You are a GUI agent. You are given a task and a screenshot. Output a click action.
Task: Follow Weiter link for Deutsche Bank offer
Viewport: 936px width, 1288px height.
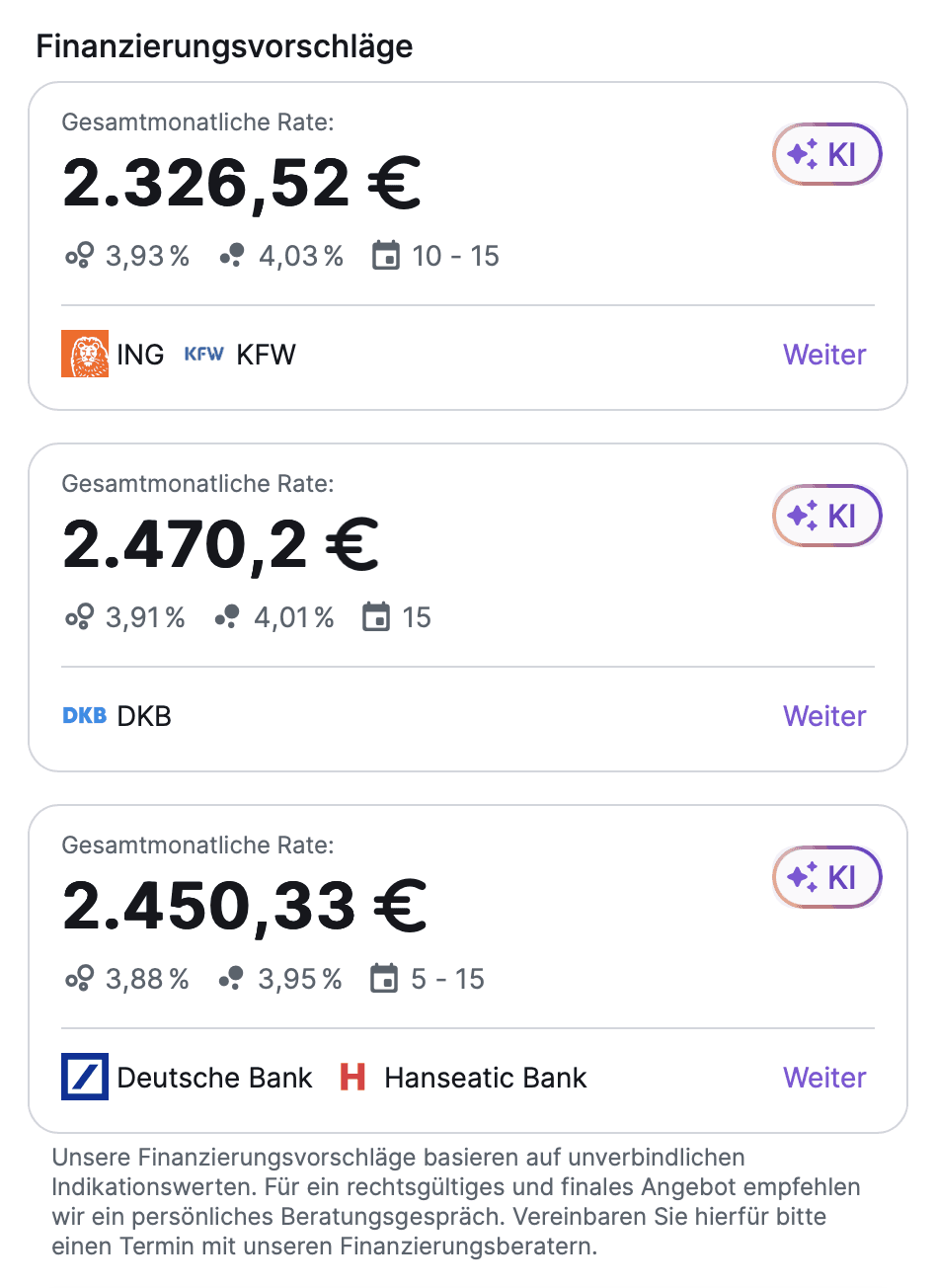click(x=824, y=1078)
